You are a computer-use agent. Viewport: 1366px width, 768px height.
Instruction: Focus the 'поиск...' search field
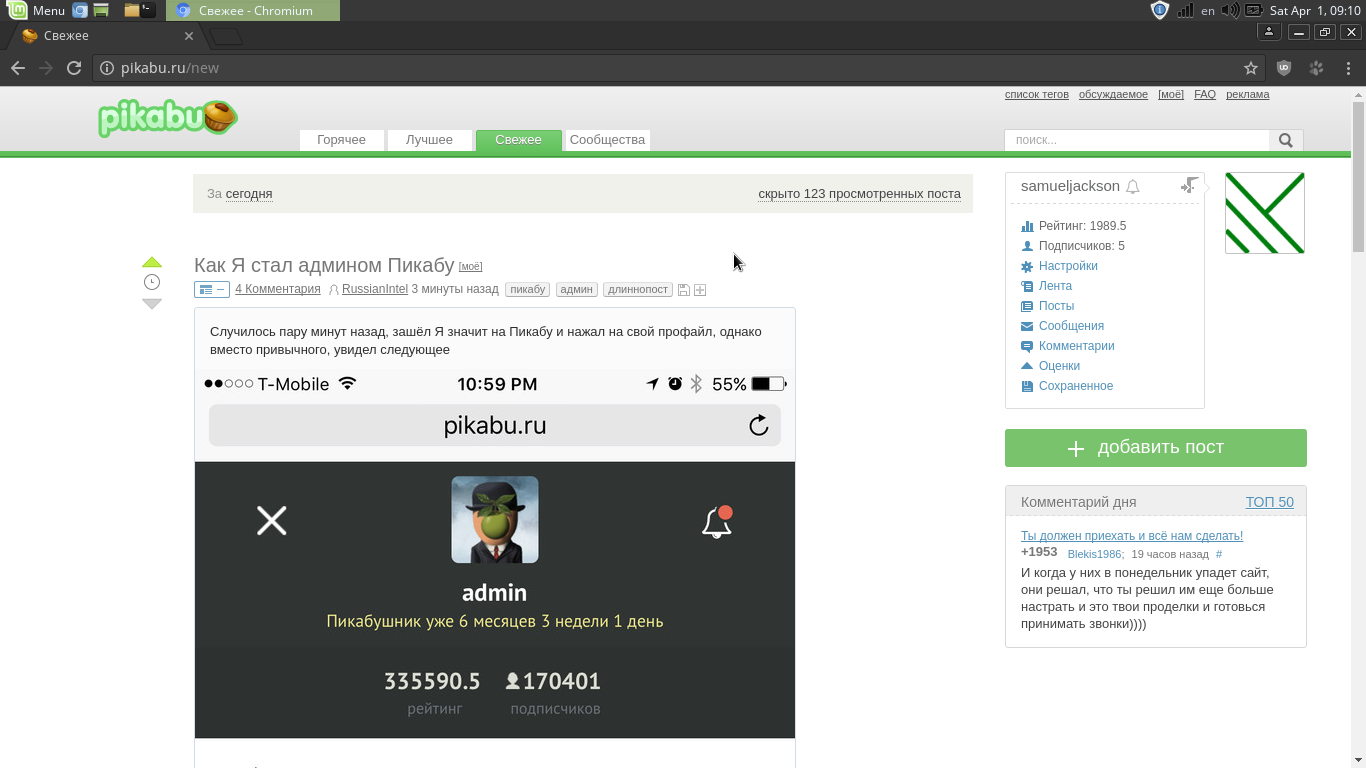pyautogui.click(x=1137, y=140)
